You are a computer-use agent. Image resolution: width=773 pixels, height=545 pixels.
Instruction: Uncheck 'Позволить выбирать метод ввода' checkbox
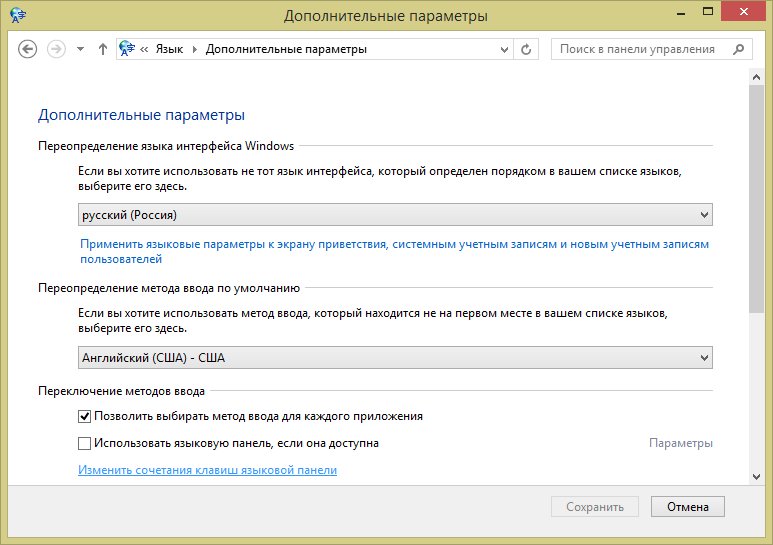click(x=85, y=416)
